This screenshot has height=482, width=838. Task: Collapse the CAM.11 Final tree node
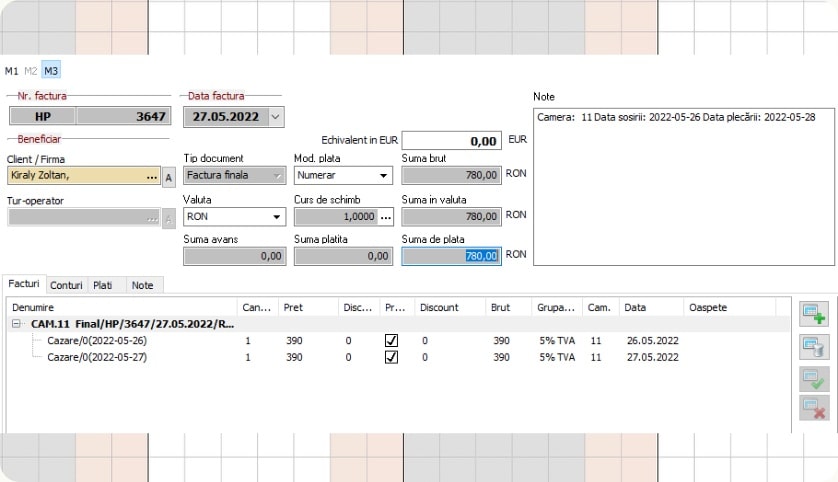pos(17,324)
